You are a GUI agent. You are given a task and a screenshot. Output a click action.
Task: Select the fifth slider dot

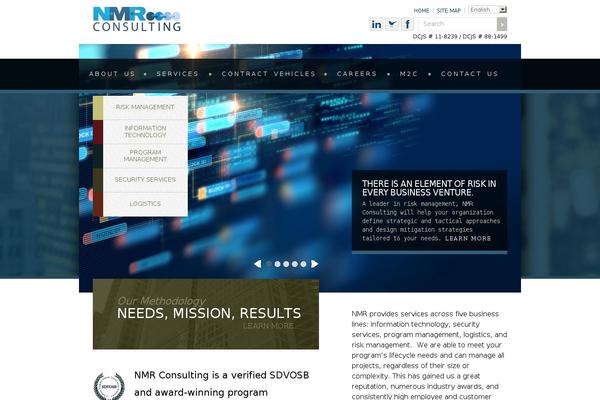coord(303,264)
